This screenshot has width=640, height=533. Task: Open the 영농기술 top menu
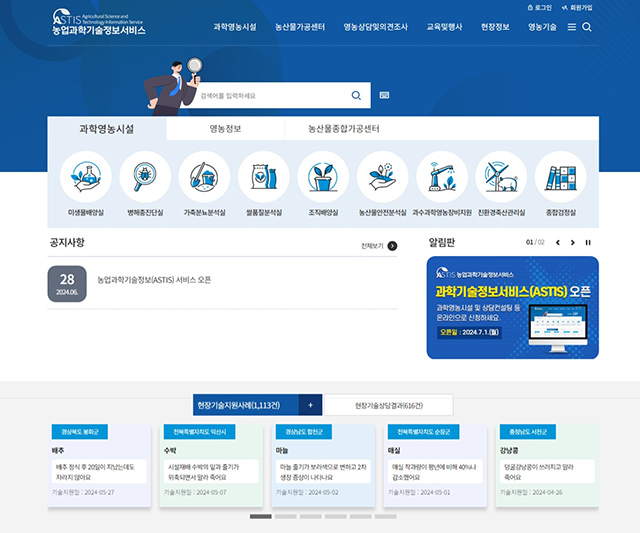click(x=542, y=27)
